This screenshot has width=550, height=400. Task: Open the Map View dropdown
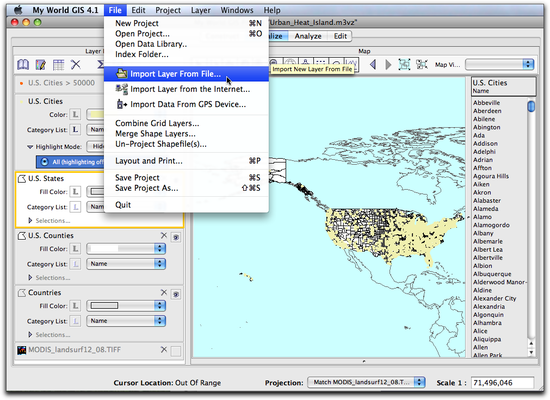pos(499,64)
